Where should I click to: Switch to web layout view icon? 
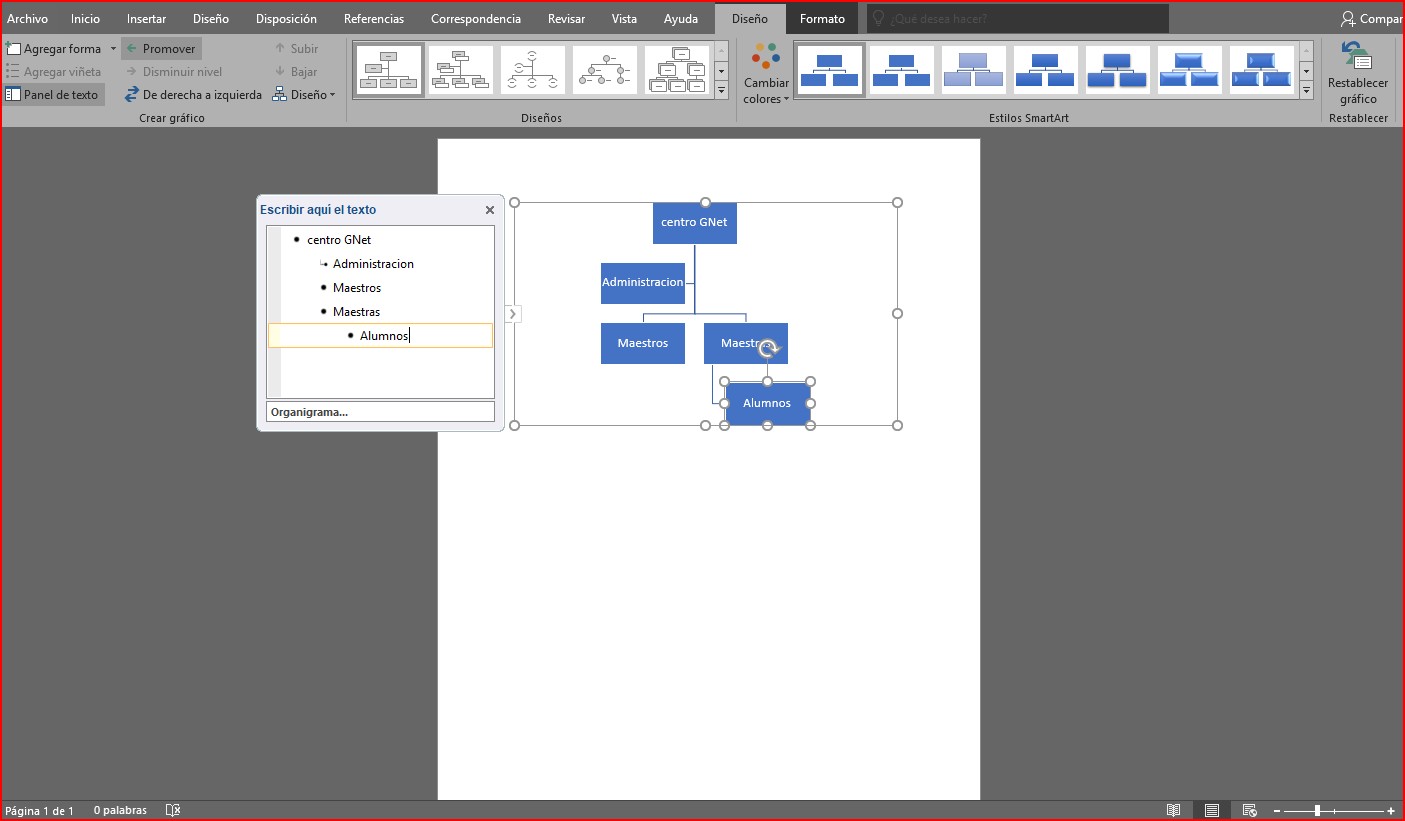(1249, 810)
